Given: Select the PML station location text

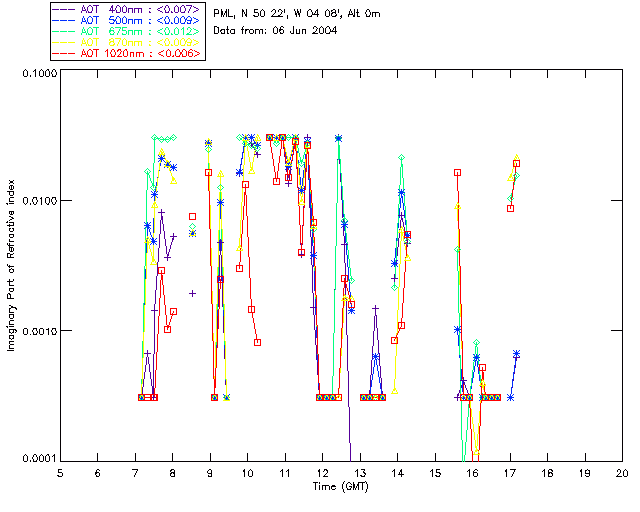Looking at the screenshot, I should tap(297, 14).
